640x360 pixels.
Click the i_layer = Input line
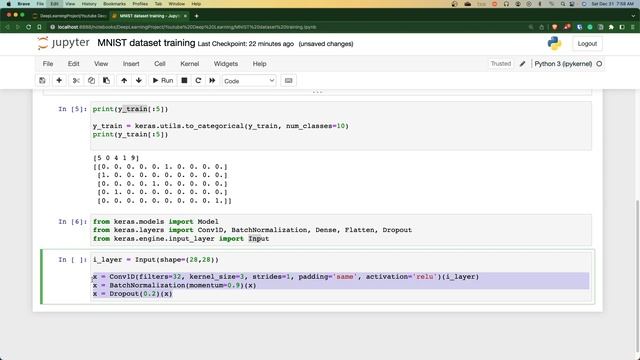coord(156,260)
